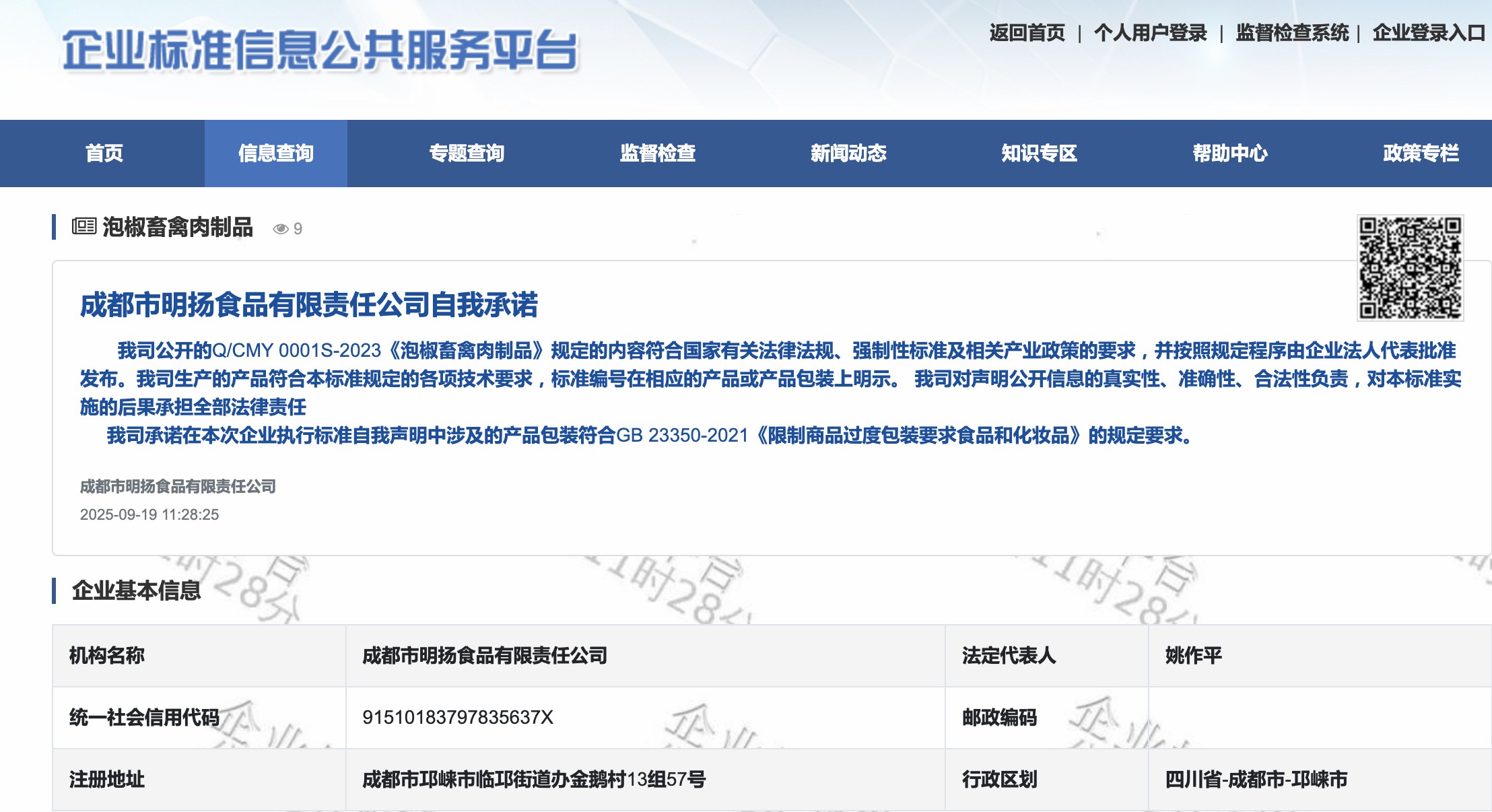This screenshot has width=1492, height=812.
Task: Click the newspaper icon beside 泡椒畜禽肉制品
Action: coord(84,226)
